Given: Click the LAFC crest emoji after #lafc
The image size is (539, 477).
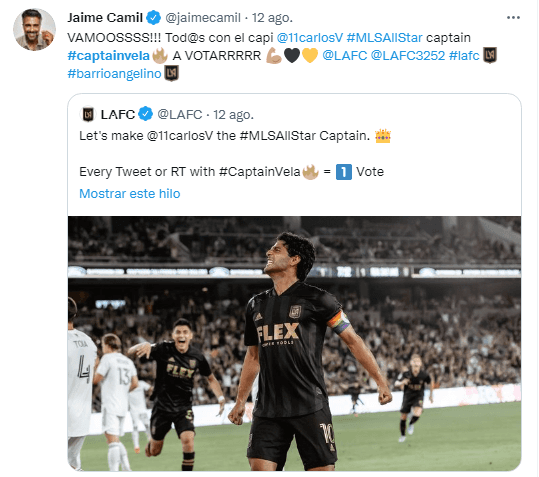Looking at the screenshot, I should click(490, 55).
